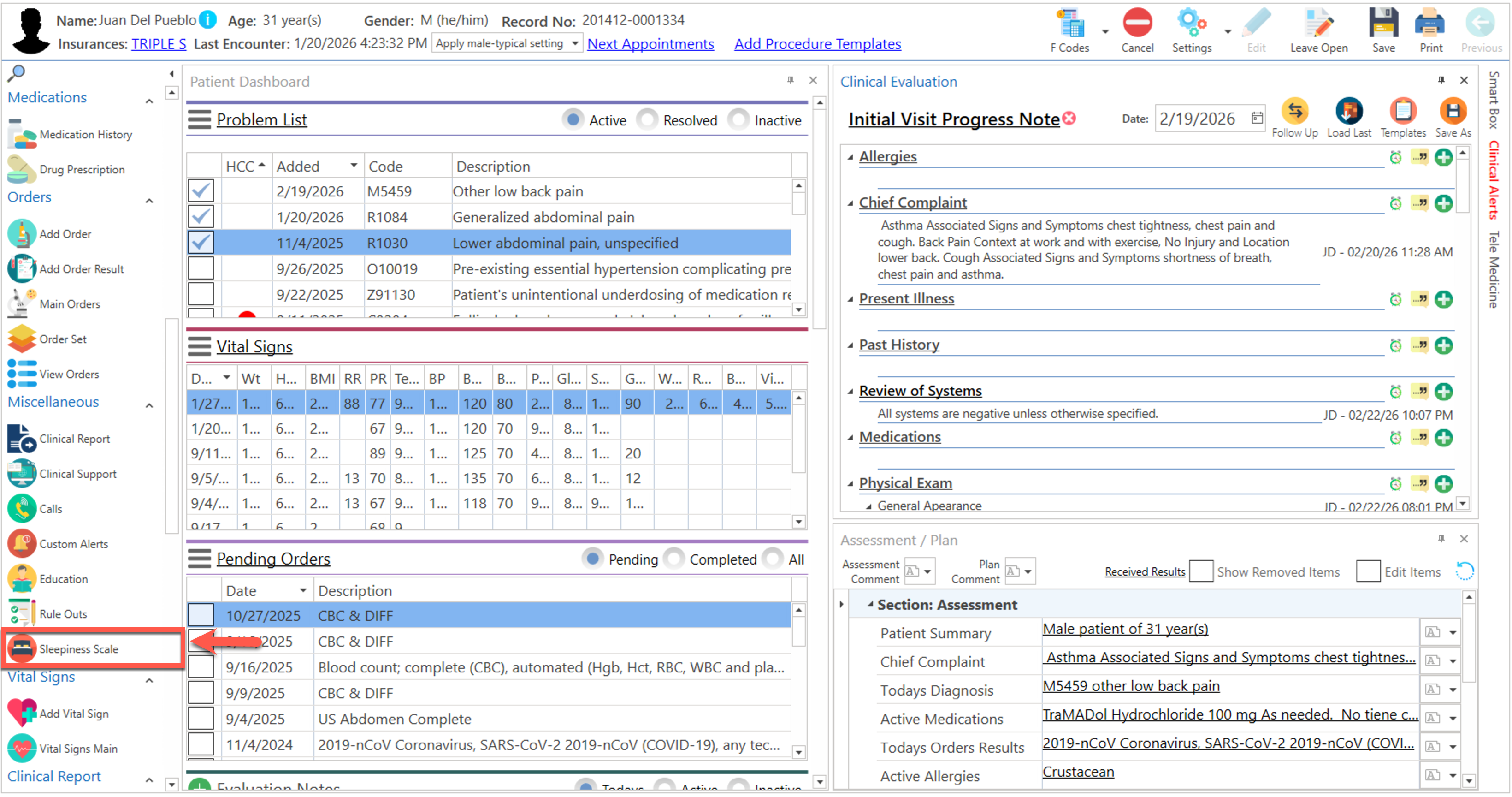Select the Resolved problem list filter
This screenshot has width=1512, height=797.
click(647, 120)
